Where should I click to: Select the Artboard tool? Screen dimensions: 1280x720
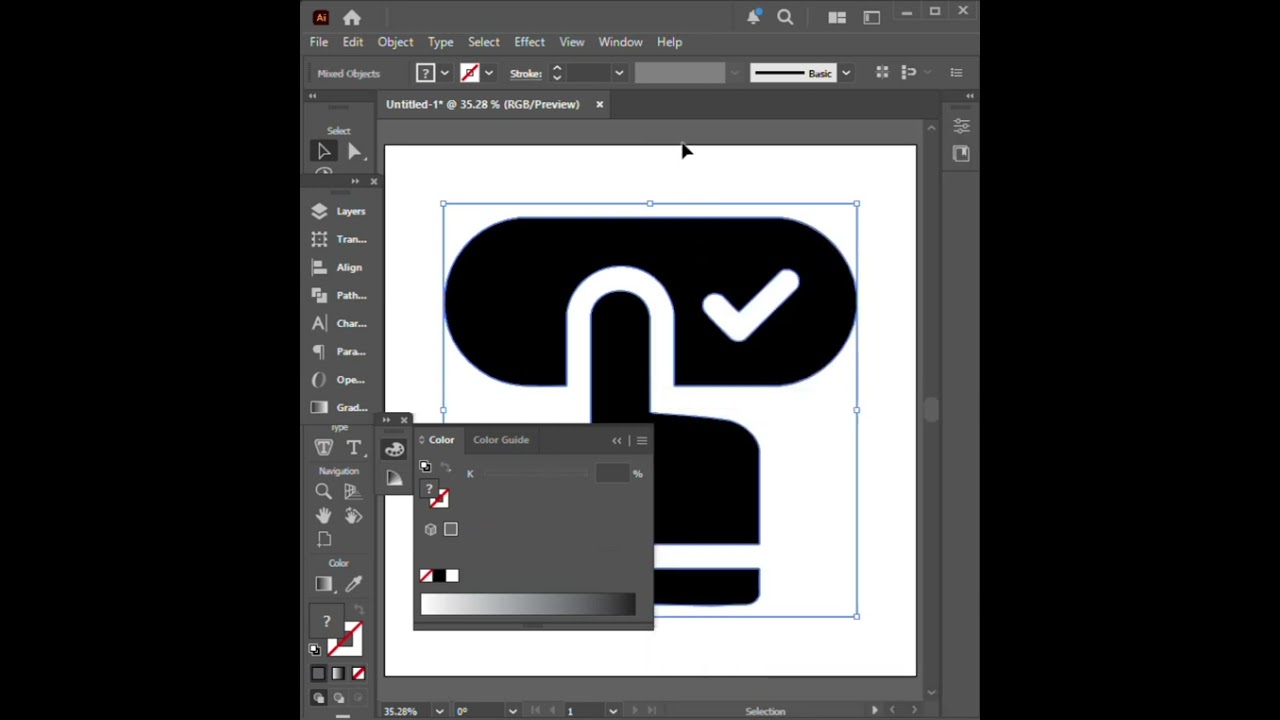[x=323, y=539]
